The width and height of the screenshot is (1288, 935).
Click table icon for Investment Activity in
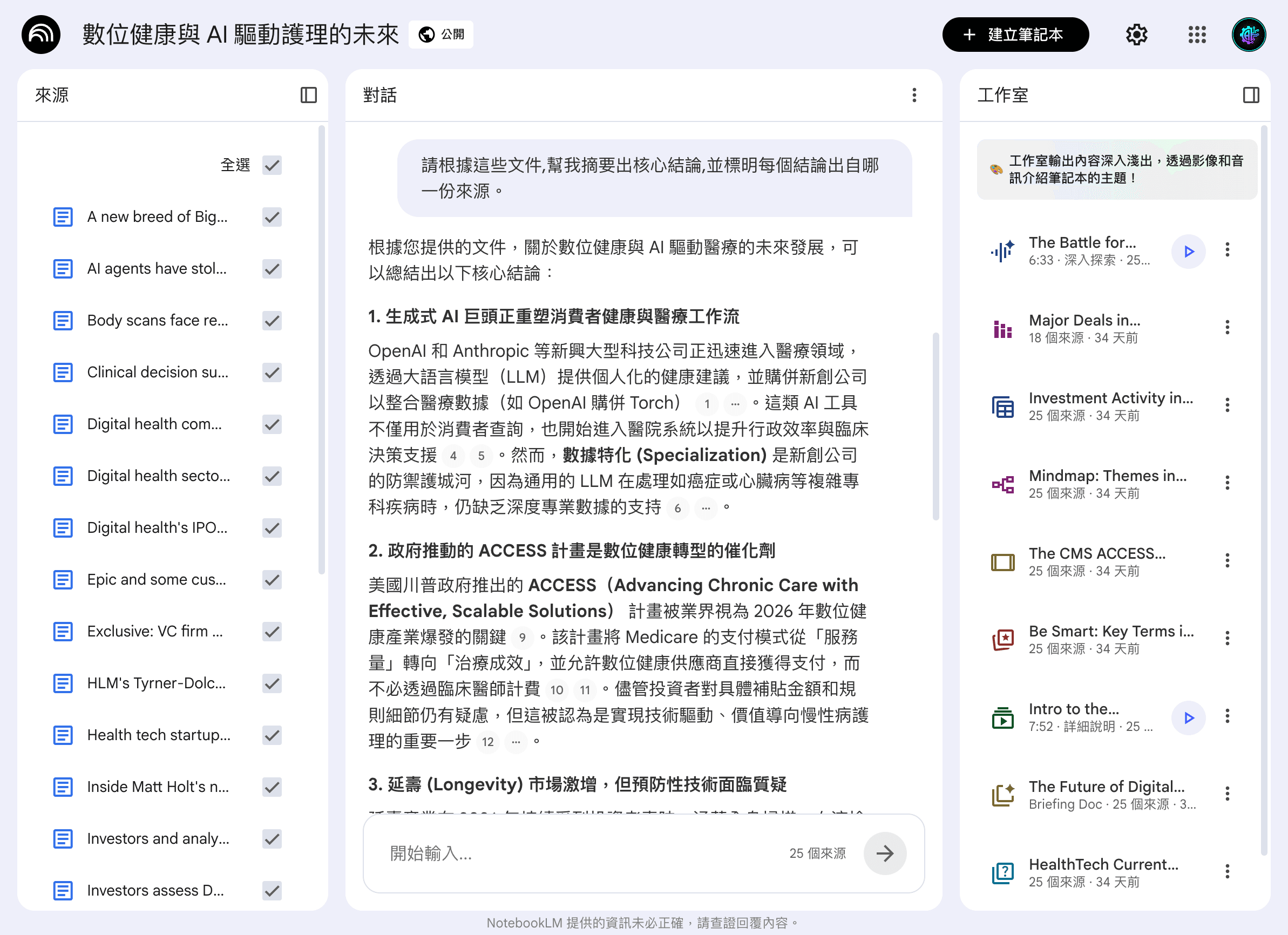(x=1002, y=406)
